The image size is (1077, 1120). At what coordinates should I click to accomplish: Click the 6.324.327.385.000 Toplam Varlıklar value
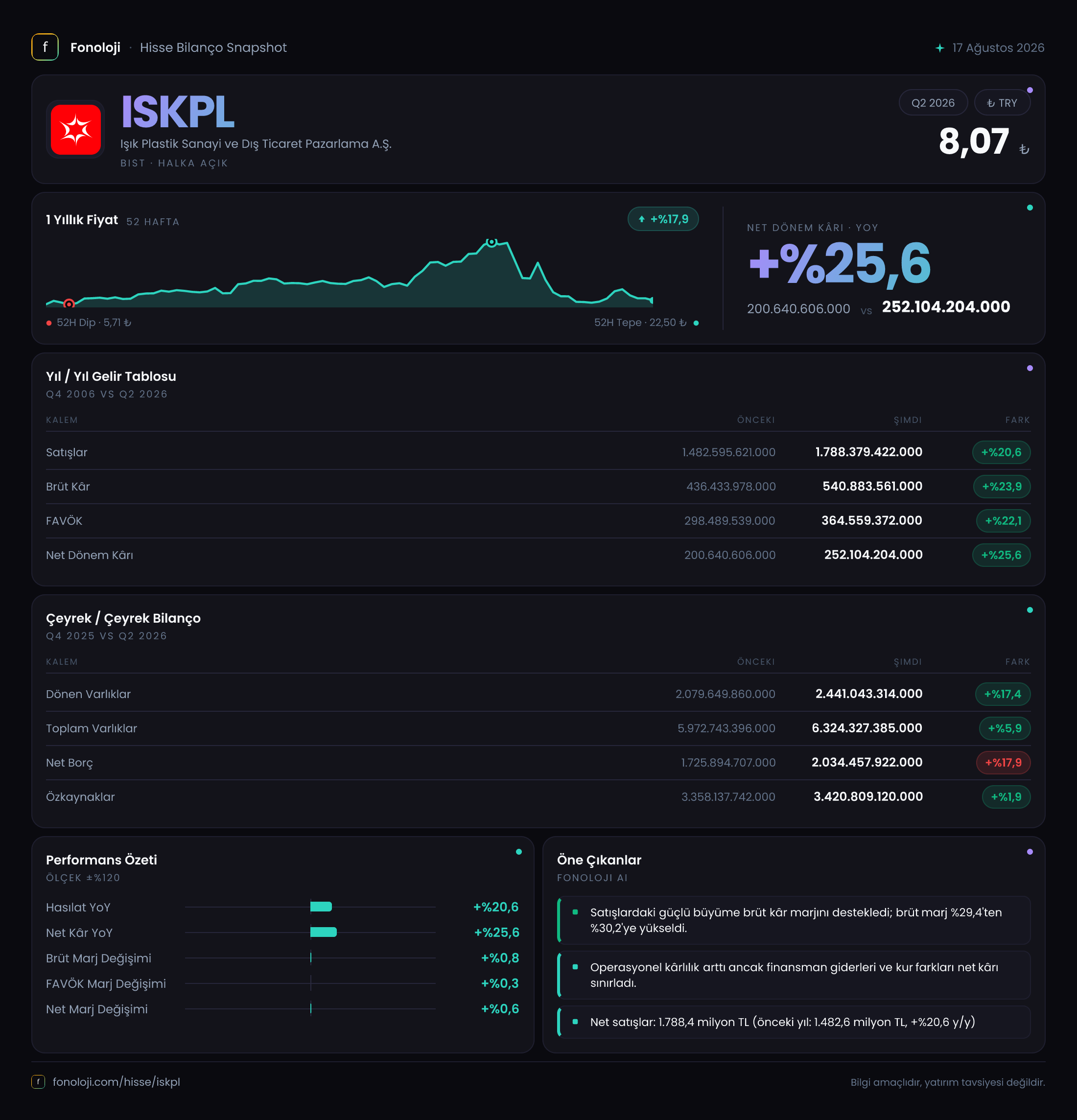click(x=867, y=728)
